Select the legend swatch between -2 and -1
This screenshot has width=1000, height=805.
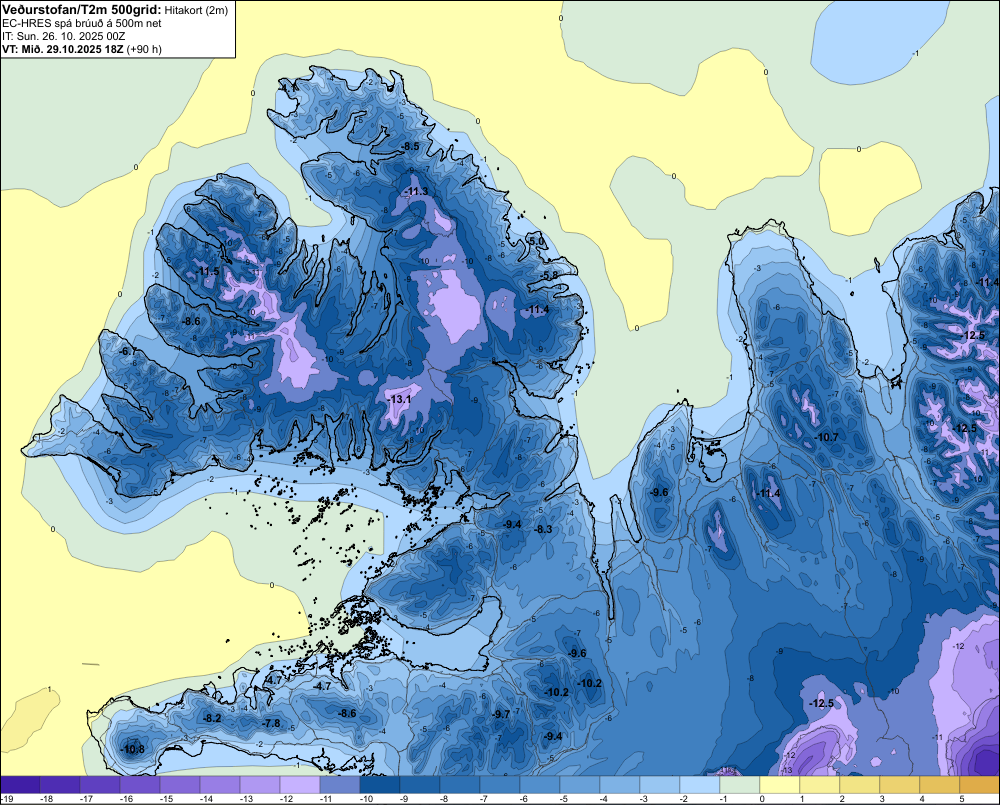coord(700,785)
